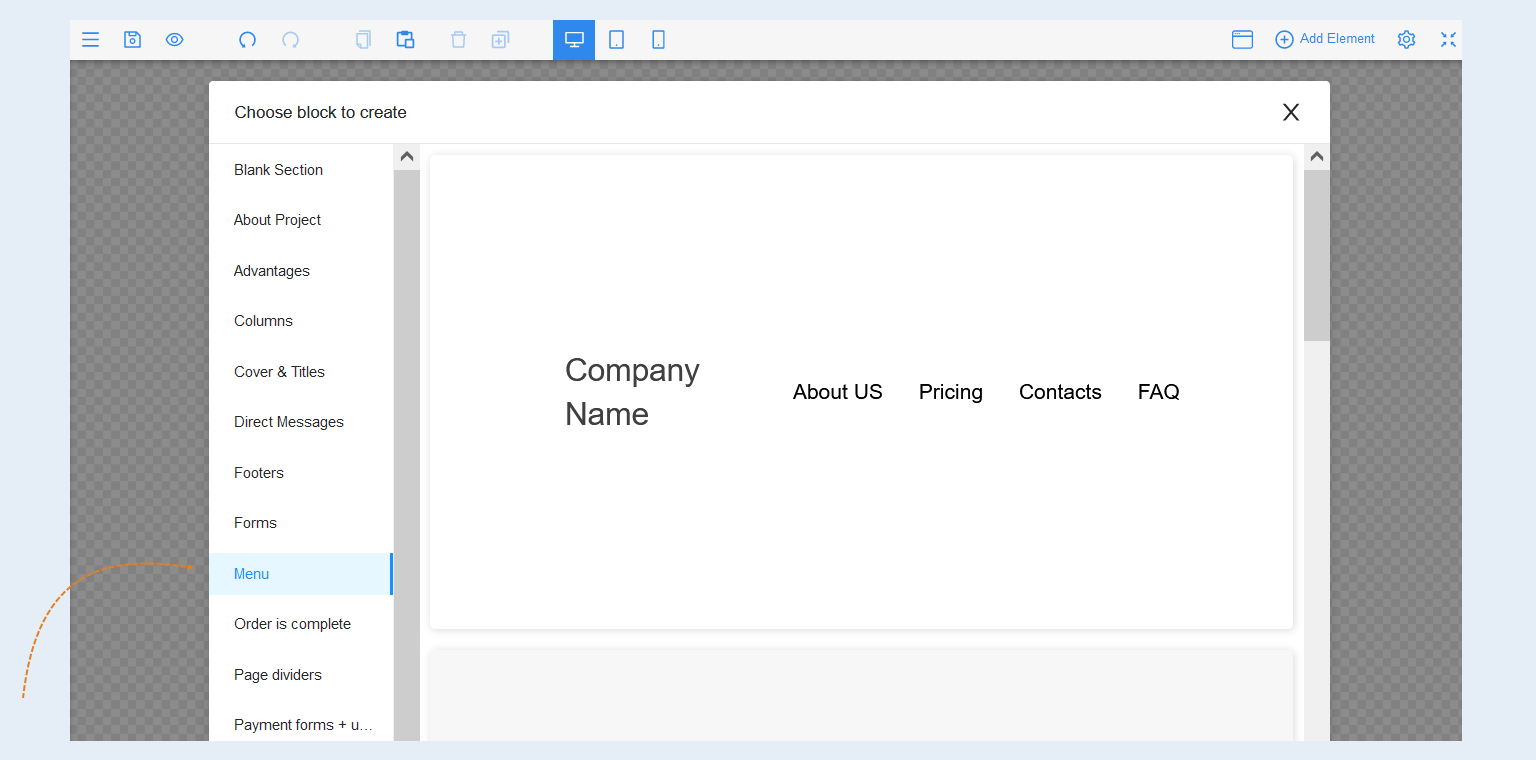Click the save icon in the toolbar
Screen dimensions: 1536x760
tap(132, 40)
